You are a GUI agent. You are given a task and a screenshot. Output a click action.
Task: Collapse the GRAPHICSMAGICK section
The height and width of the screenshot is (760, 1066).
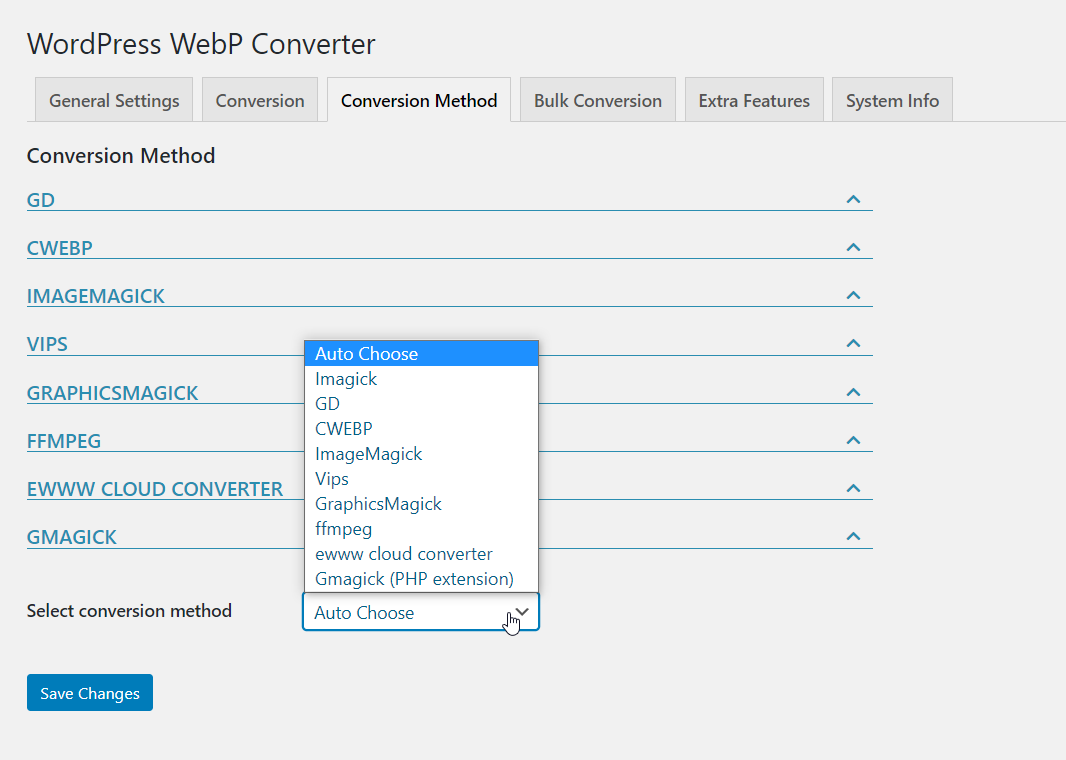(x=853, y=391)
